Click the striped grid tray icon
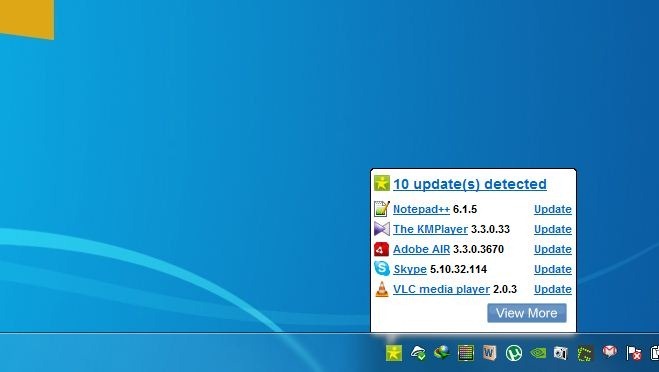Image resolution: width=659 pixels, height=372 pixels. coord(466,353)
